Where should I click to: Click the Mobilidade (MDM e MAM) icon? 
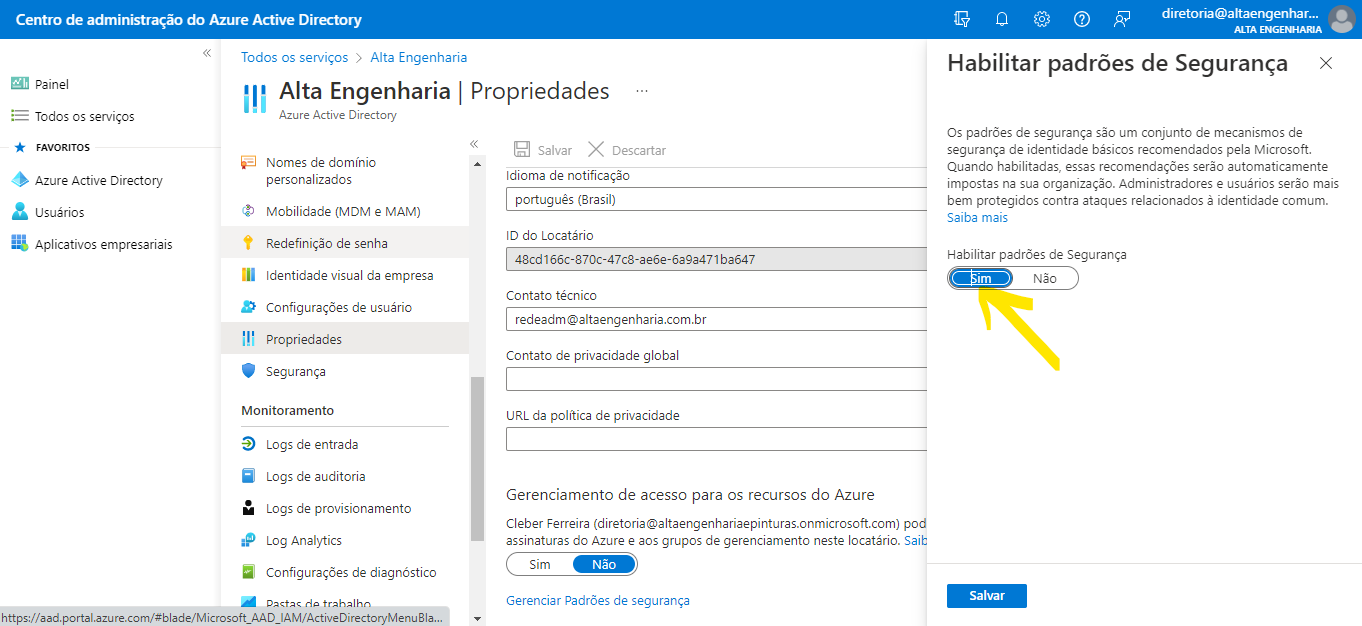[249, 211]
